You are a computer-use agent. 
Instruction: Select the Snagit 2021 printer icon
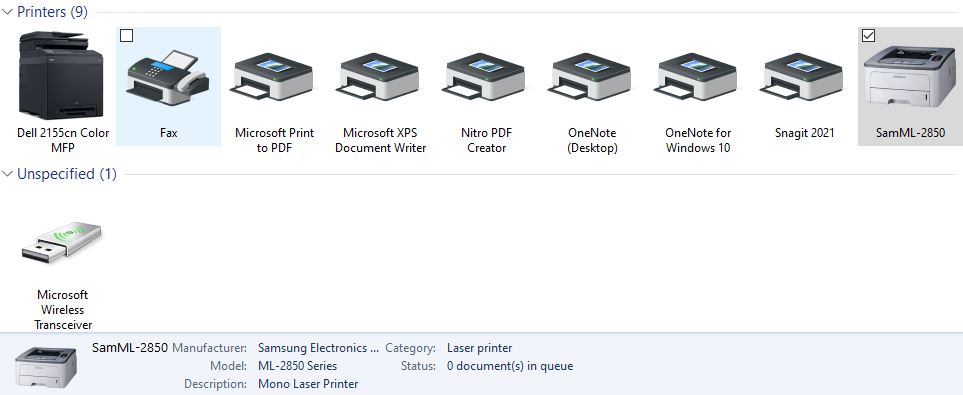click(803, 77)
